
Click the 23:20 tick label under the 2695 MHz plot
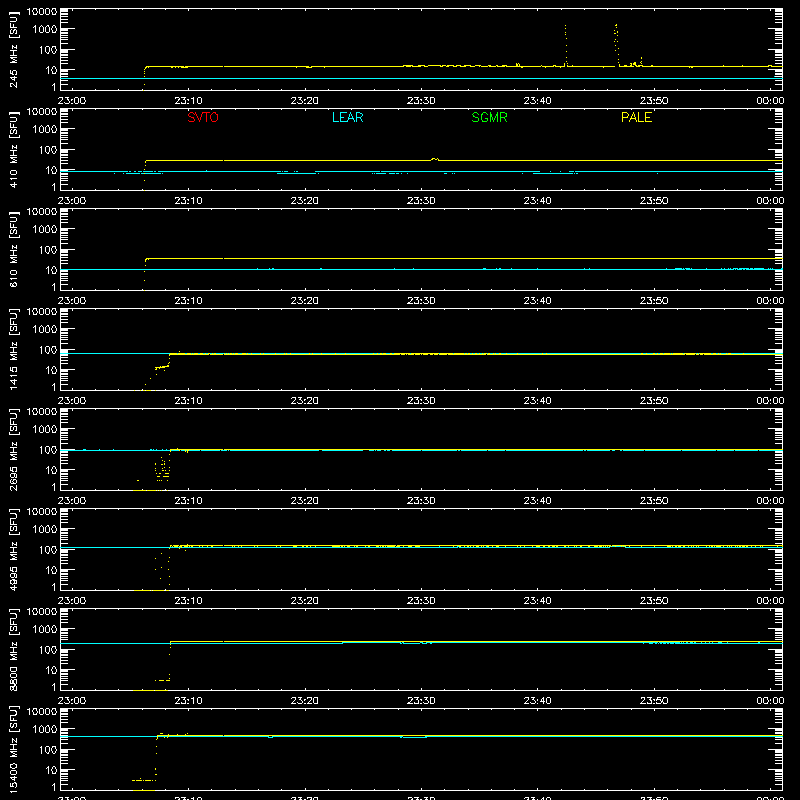click(x=305, y=501)
